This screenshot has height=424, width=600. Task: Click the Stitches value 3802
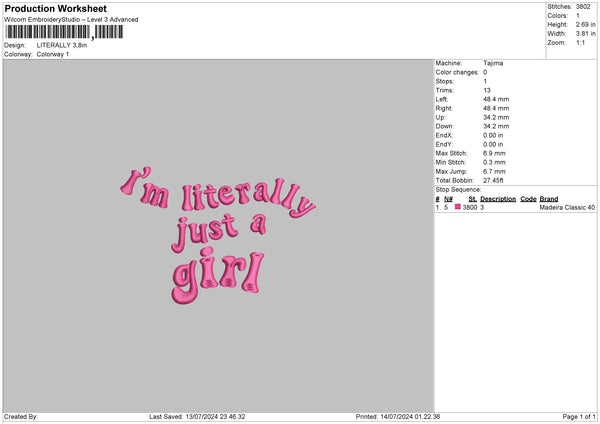[x=584, y=6]
